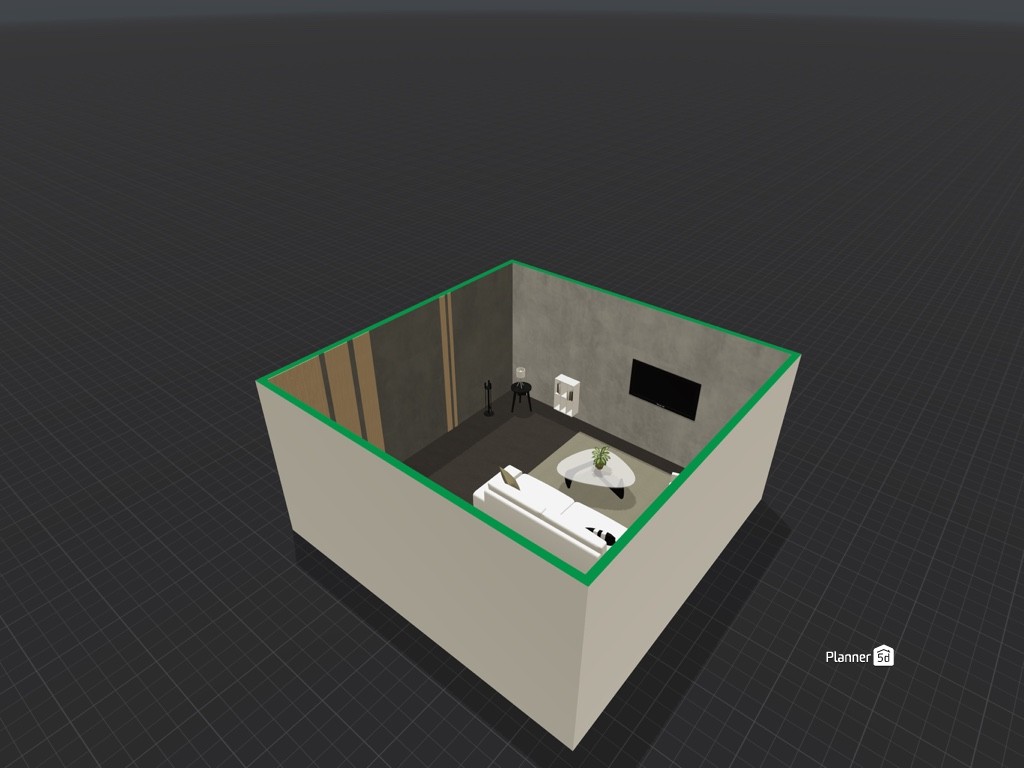Select the oval glass coffee table
1024x768 pixels.
point(597,468)
